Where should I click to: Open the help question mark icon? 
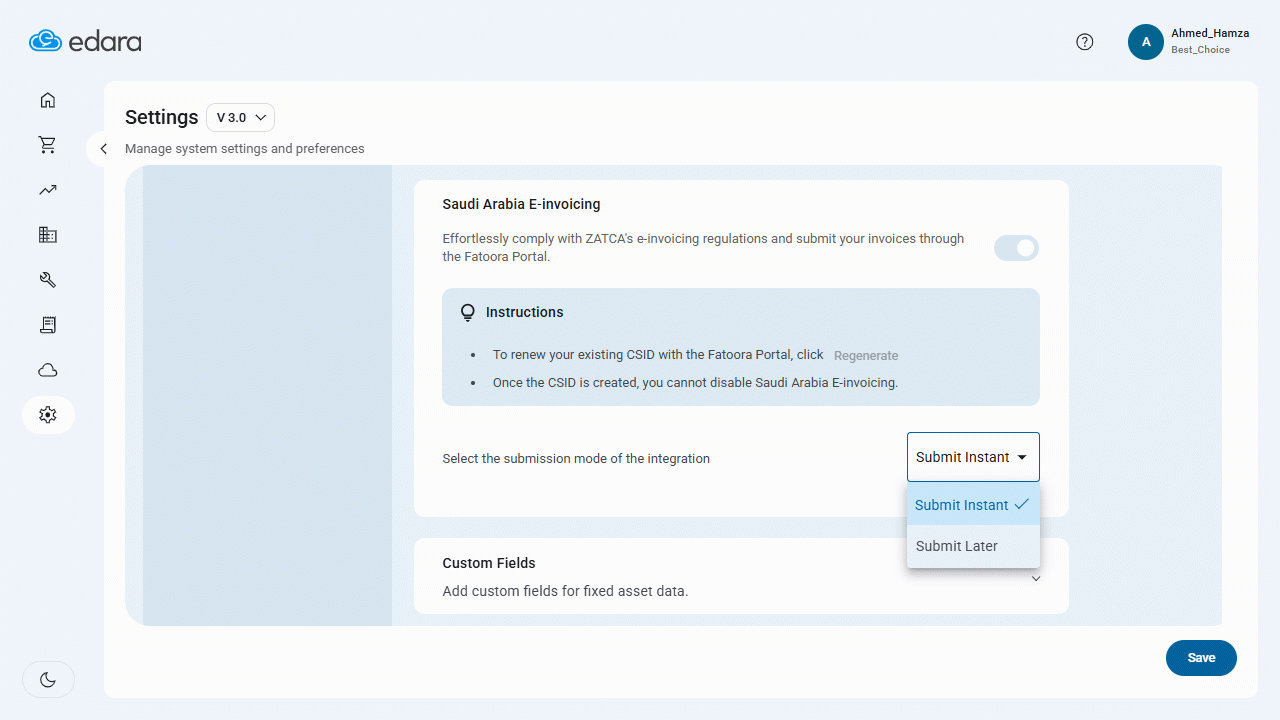click(1084, 42)
